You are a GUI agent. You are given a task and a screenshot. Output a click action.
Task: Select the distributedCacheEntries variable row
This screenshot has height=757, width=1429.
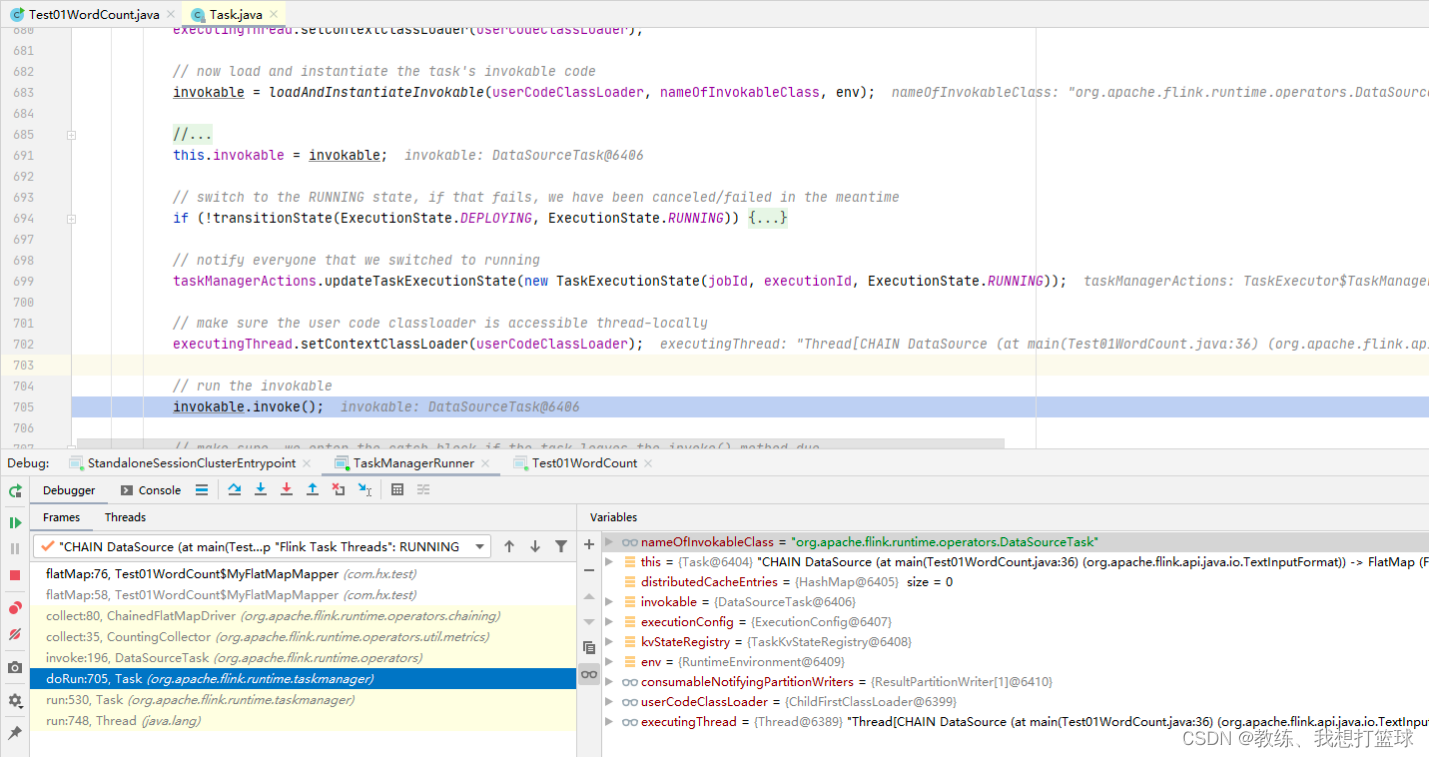click(1015, 582)
